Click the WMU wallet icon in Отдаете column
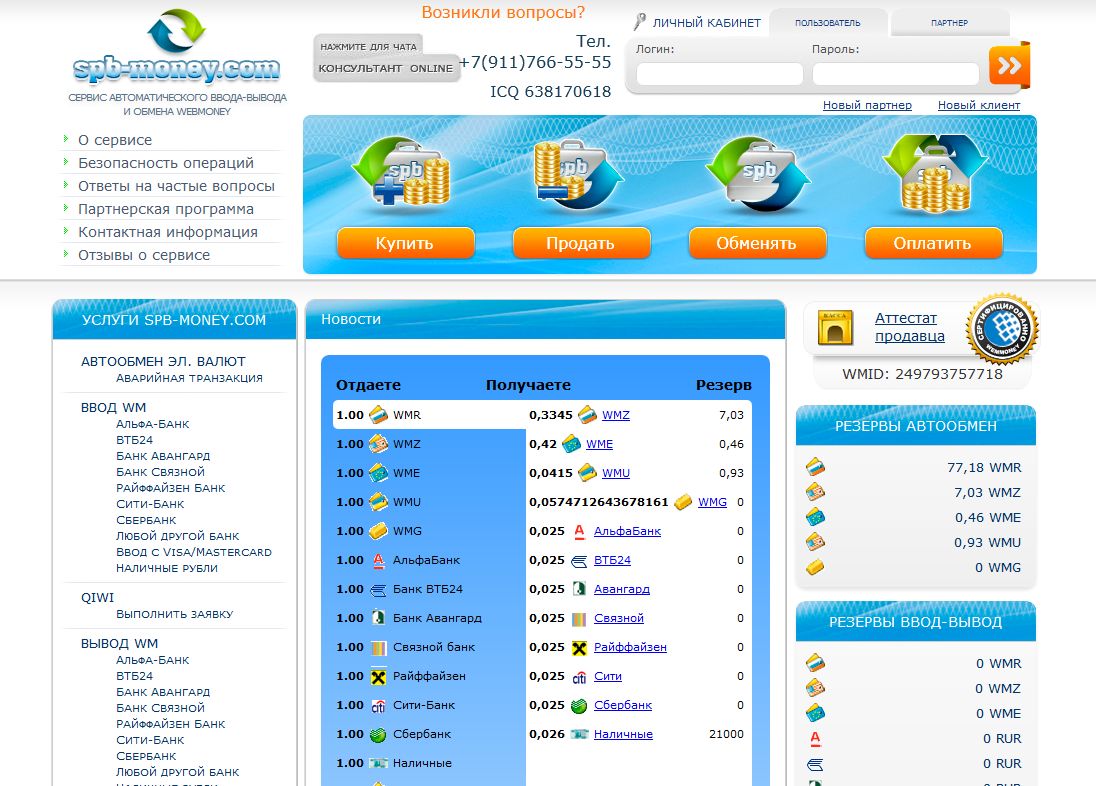Screen dimensions: 1096x786 point(378,502)
